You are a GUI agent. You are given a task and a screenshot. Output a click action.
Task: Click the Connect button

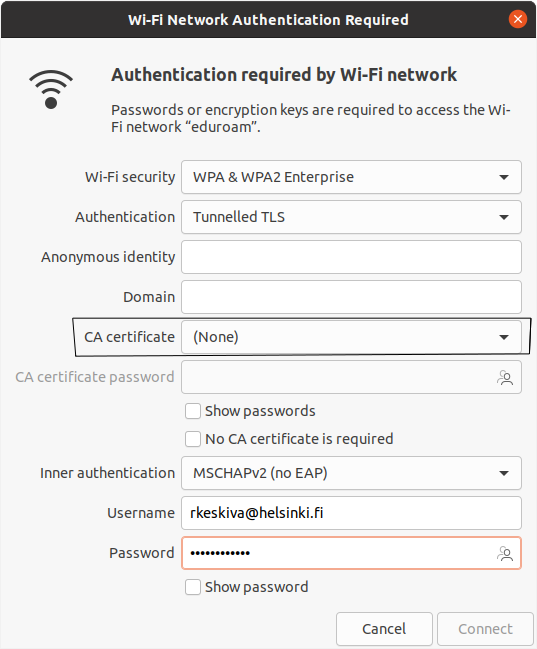485,629
